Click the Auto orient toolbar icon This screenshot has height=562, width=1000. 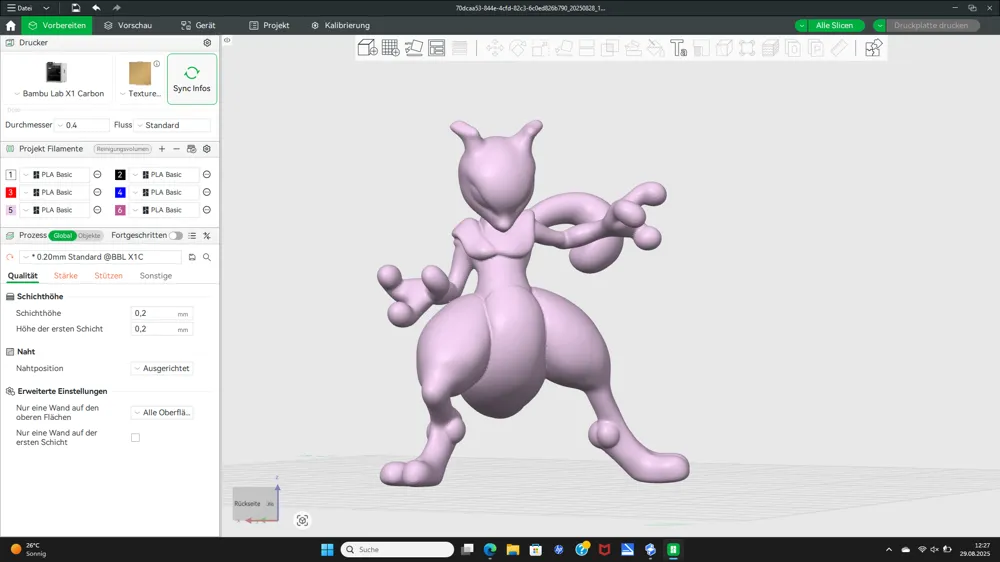[413, 48]
